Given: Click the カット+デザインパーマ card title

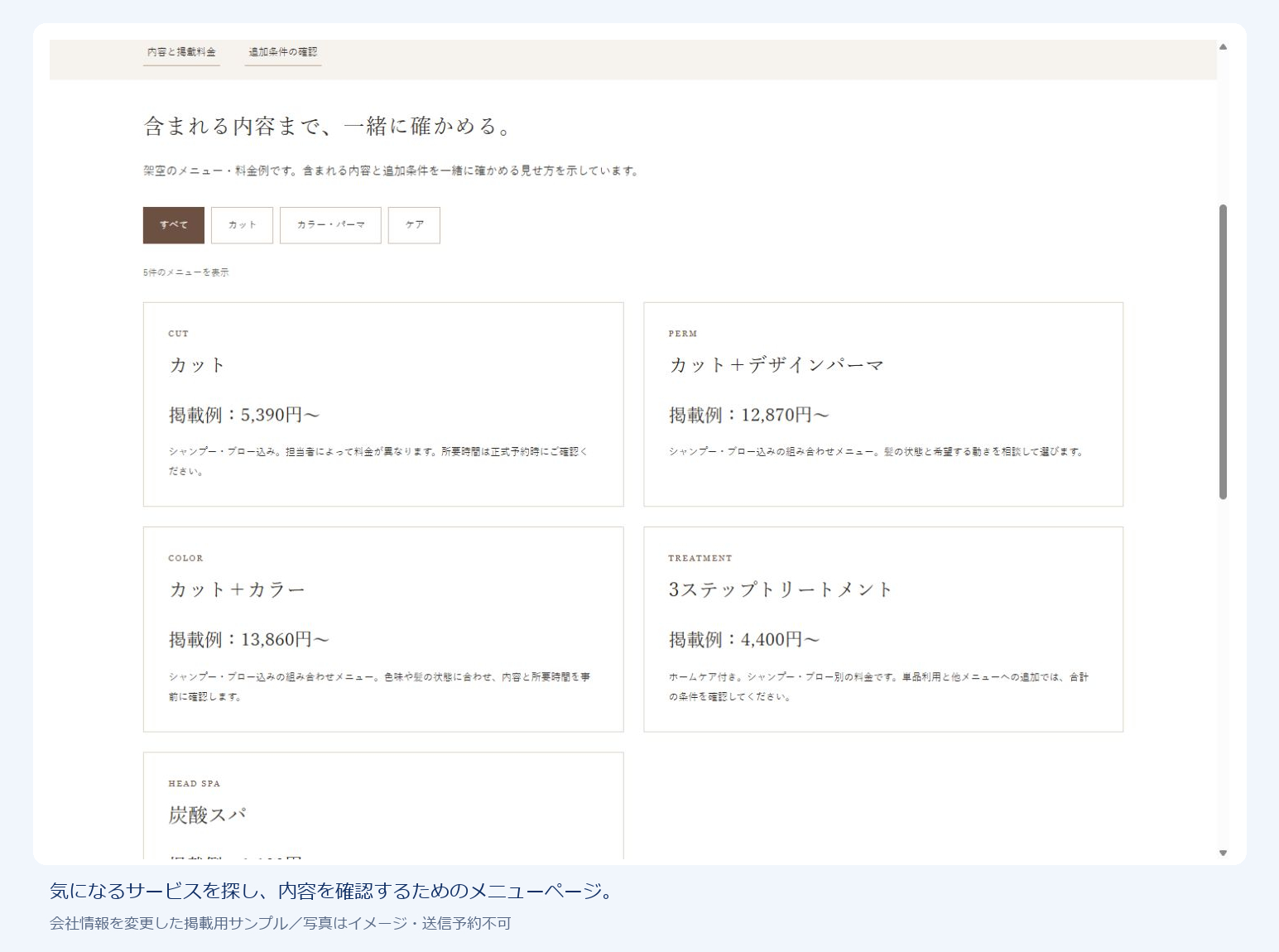Looking at the screenshot, I should 777,365.
